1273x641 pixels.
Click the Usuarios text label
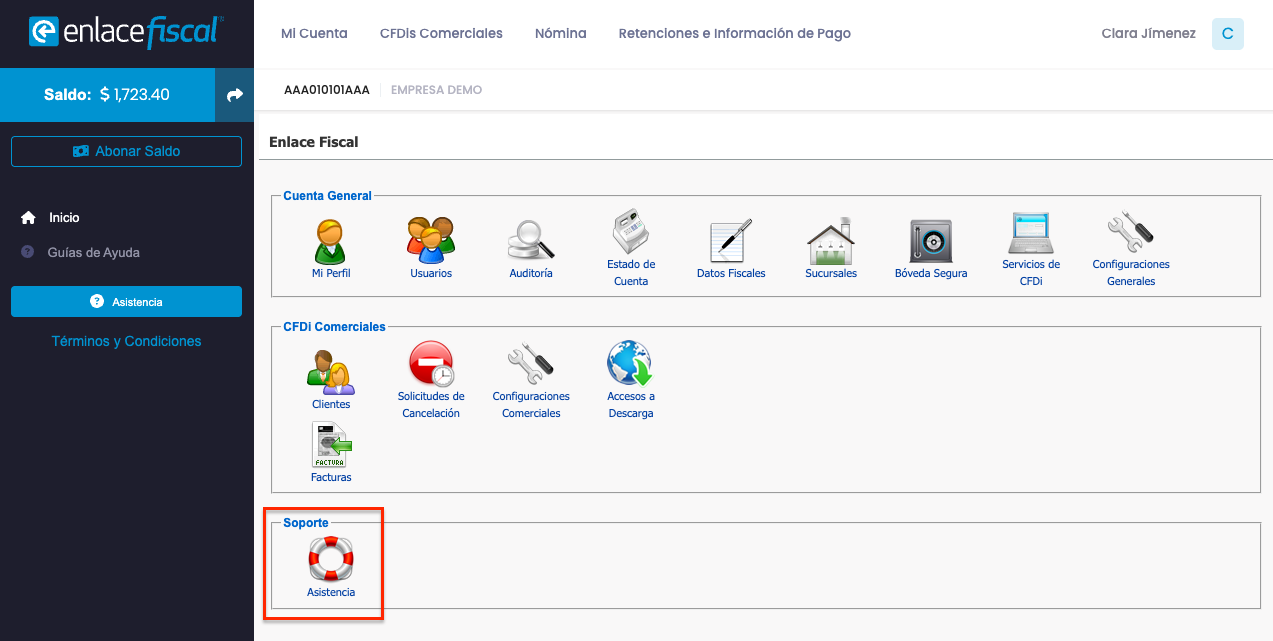coord(431,273)
